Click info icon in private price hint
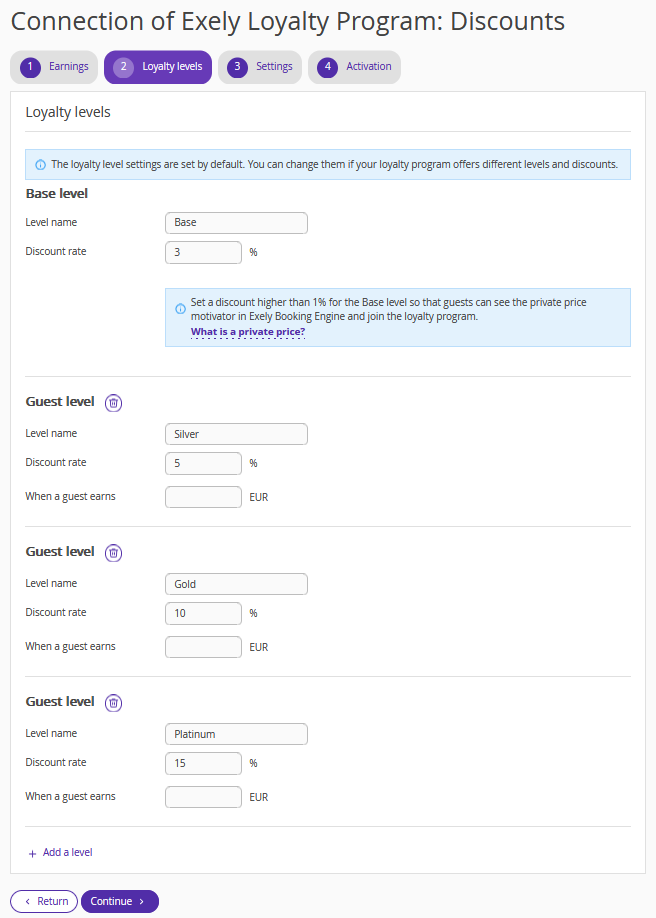Viewport: 656px width, 918px height. click(180, 309)
